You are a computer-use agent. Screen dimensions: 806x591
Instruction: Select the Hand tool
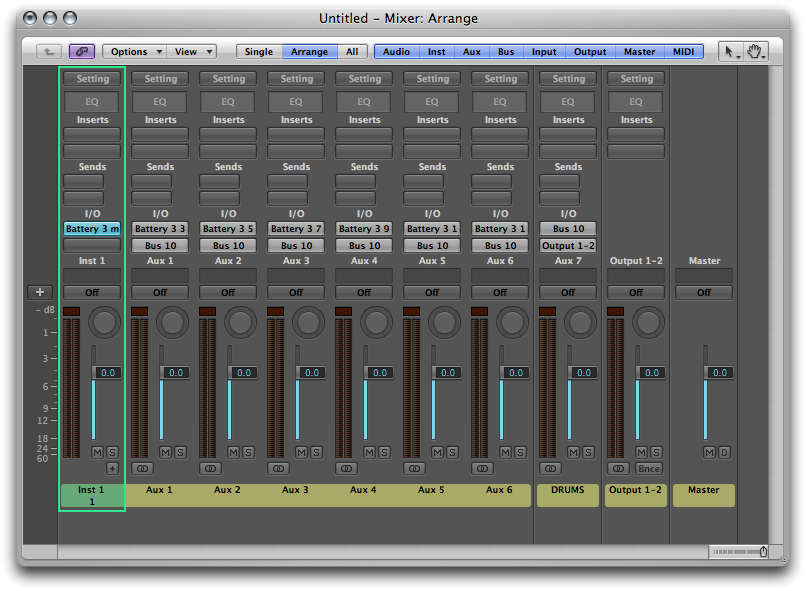click(756, 51)
